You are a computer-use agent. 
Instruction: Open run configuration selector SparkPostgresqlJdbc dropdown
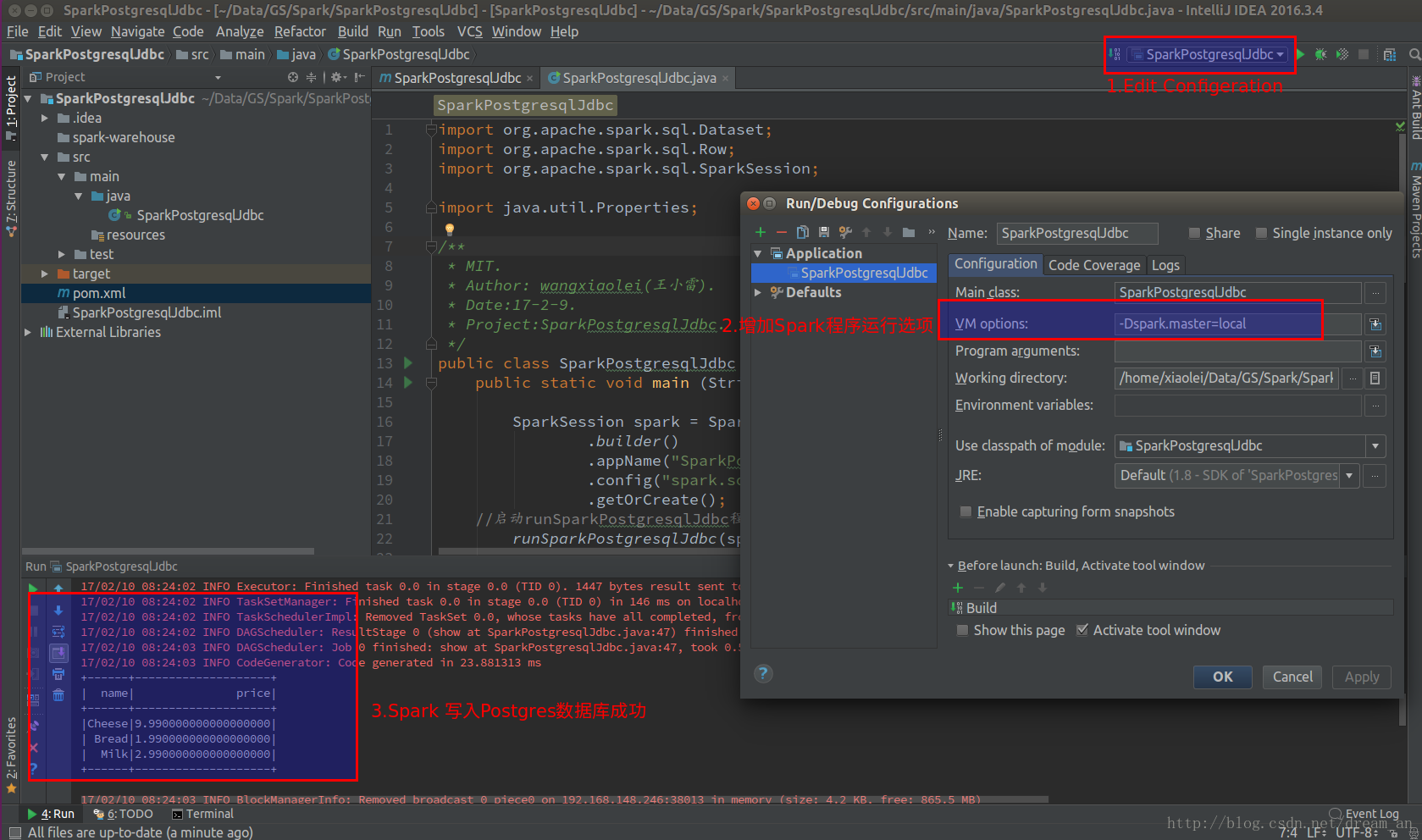[1209, 54]
